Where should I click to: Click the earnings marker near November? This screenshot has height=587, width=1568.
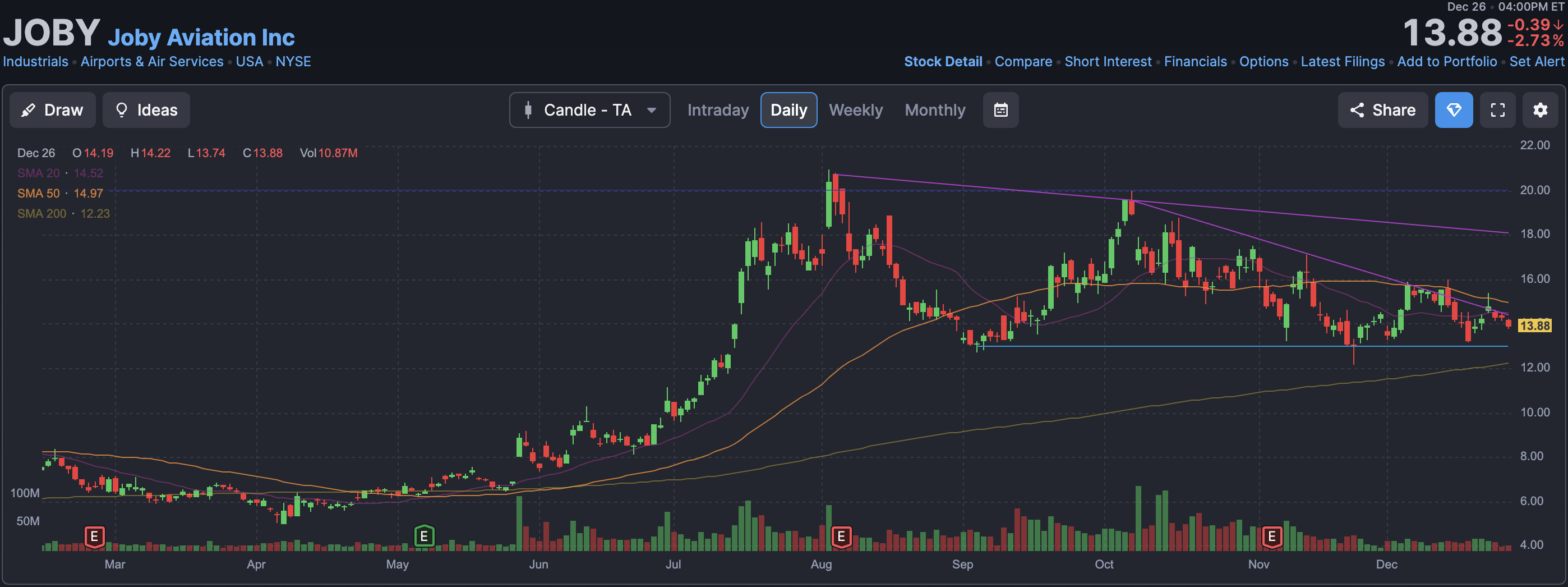[x=1271, y=537]
